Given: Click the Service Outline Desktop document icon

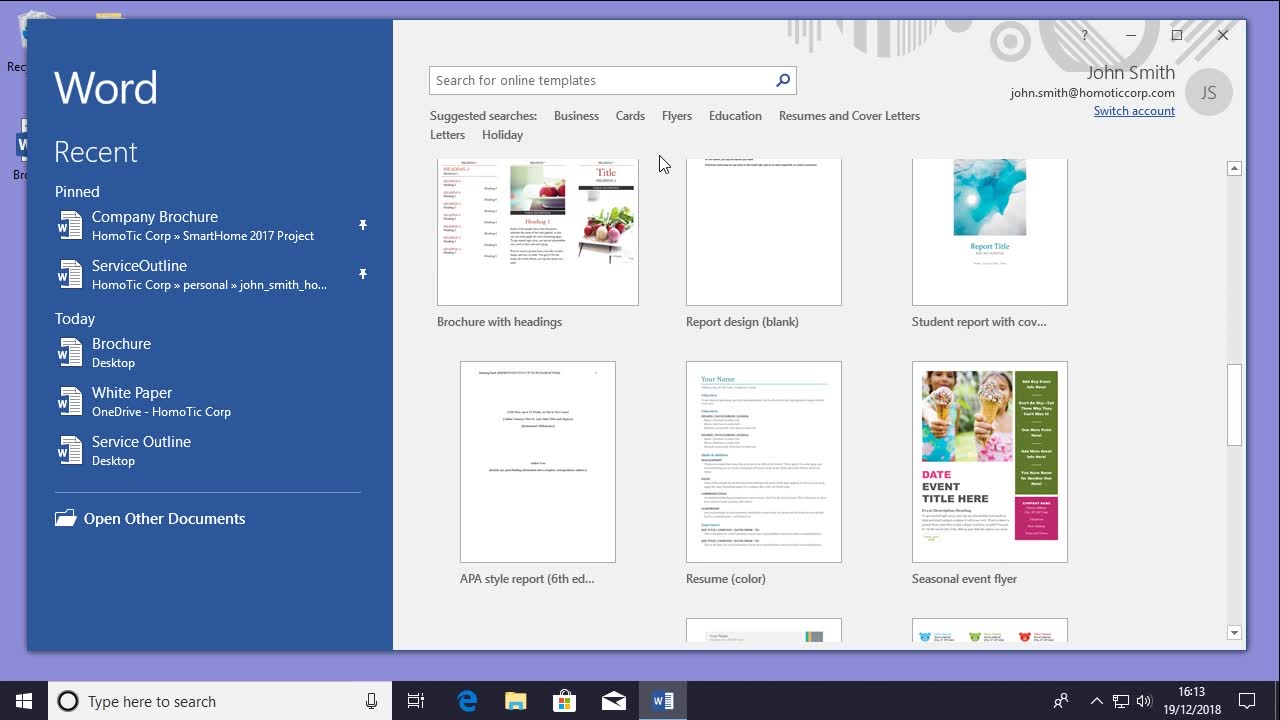Looking at the screenshot, I should click(69, 451).
